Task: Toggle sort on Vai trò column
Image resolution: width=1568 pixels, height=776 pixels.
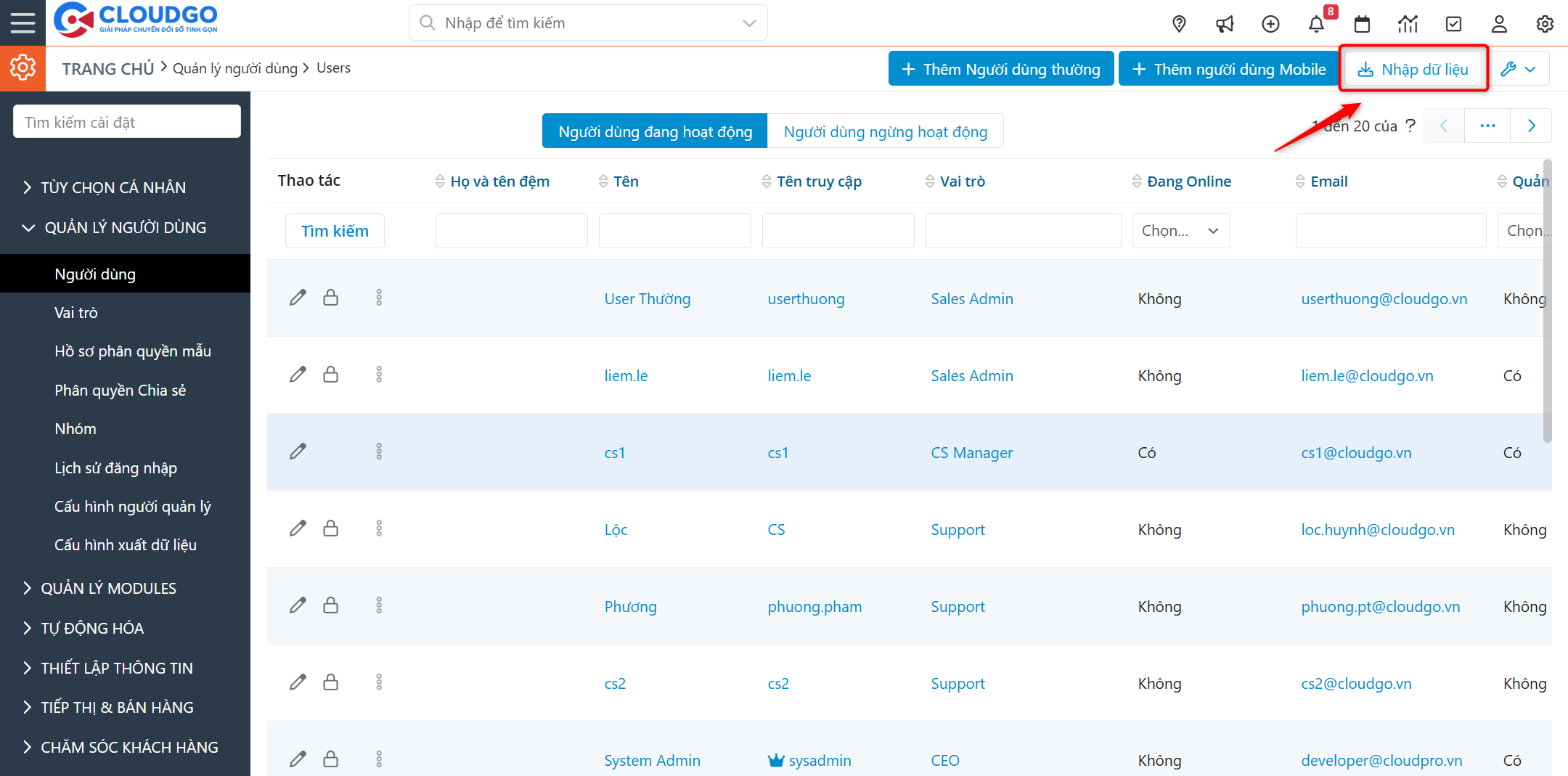Action: point(930,181)
